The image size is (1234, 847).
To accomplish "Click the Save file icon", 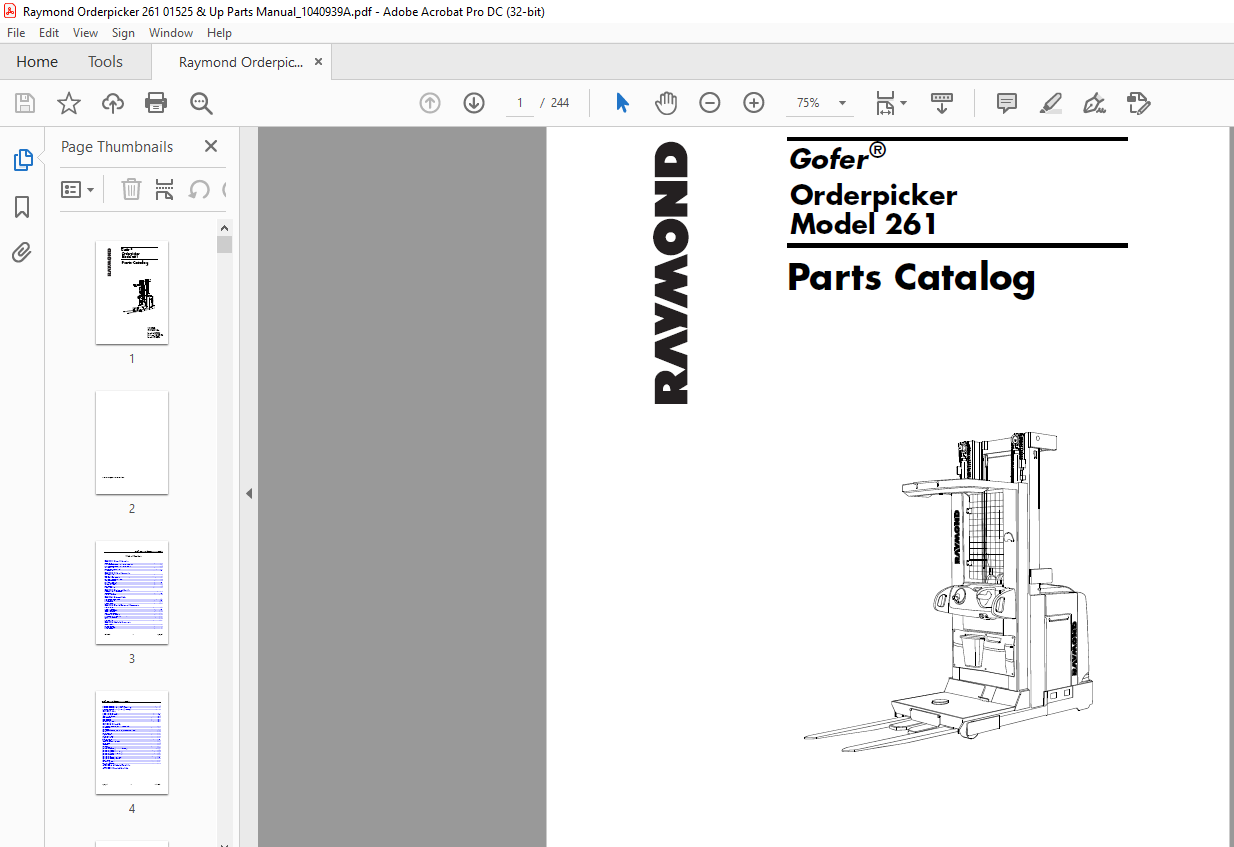I will pyautogui.click(x=25, y=103).
